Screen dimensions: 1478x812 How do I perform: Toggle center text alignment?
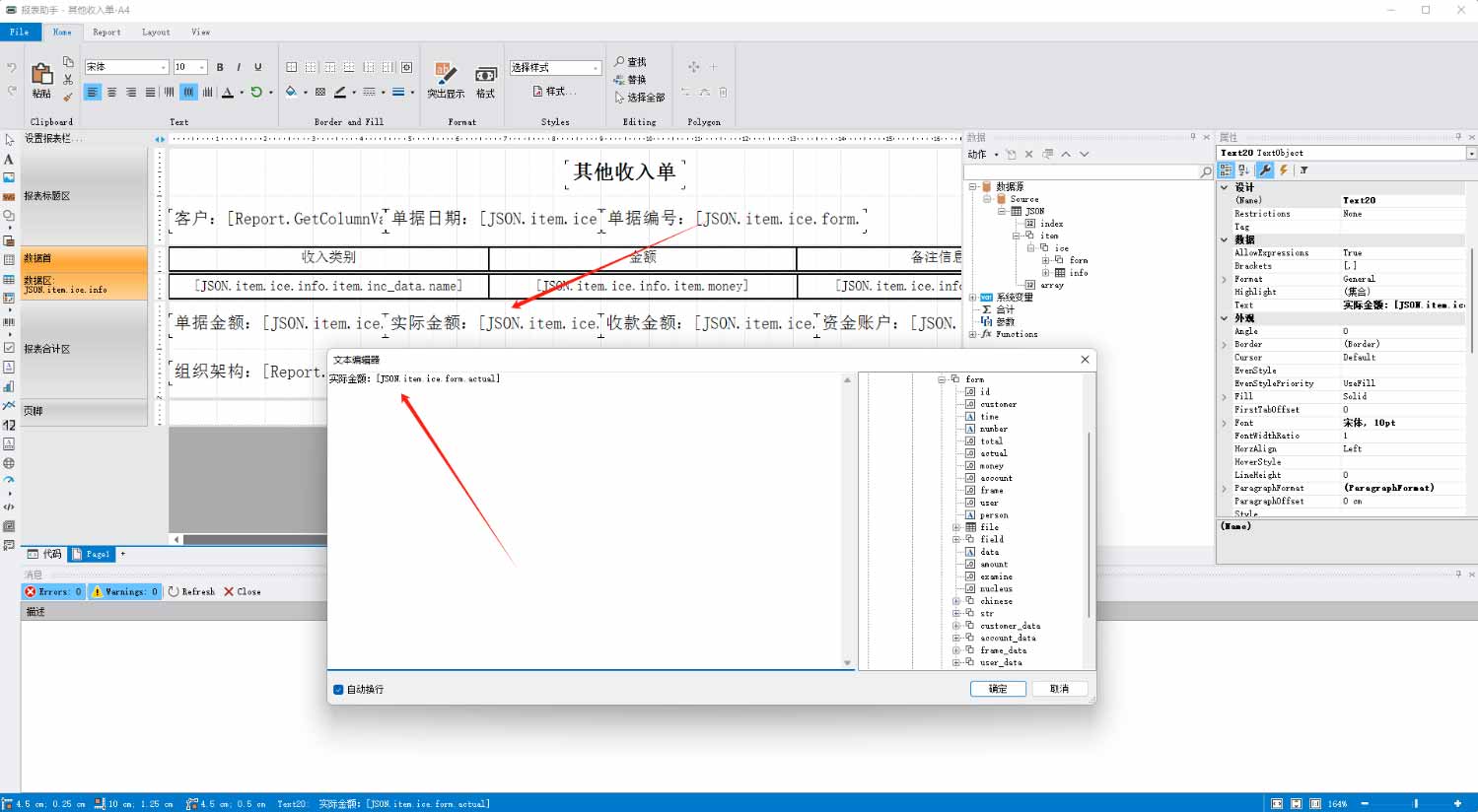pyautogui.click(x=111, y=93)
